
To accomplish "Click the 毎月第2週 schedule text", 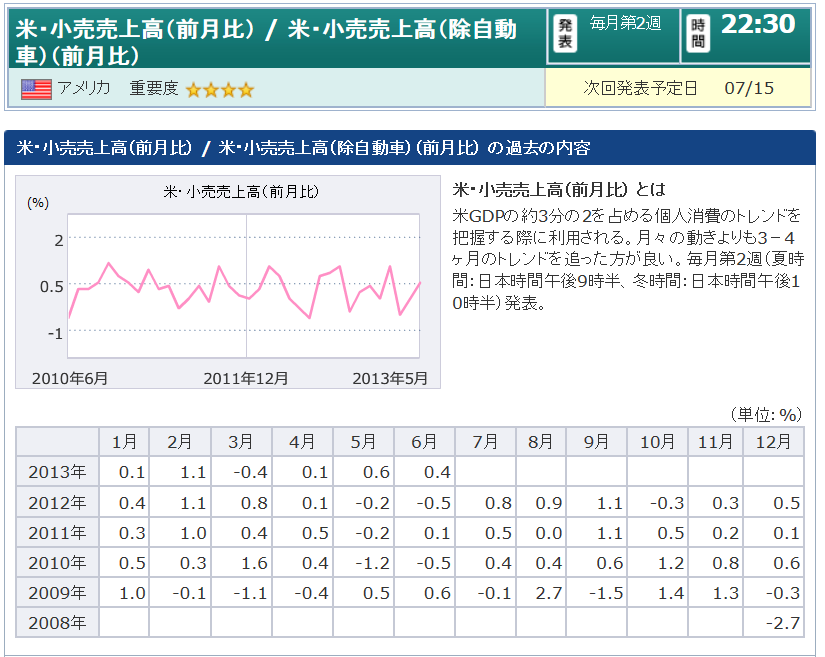I will point(626,23).
